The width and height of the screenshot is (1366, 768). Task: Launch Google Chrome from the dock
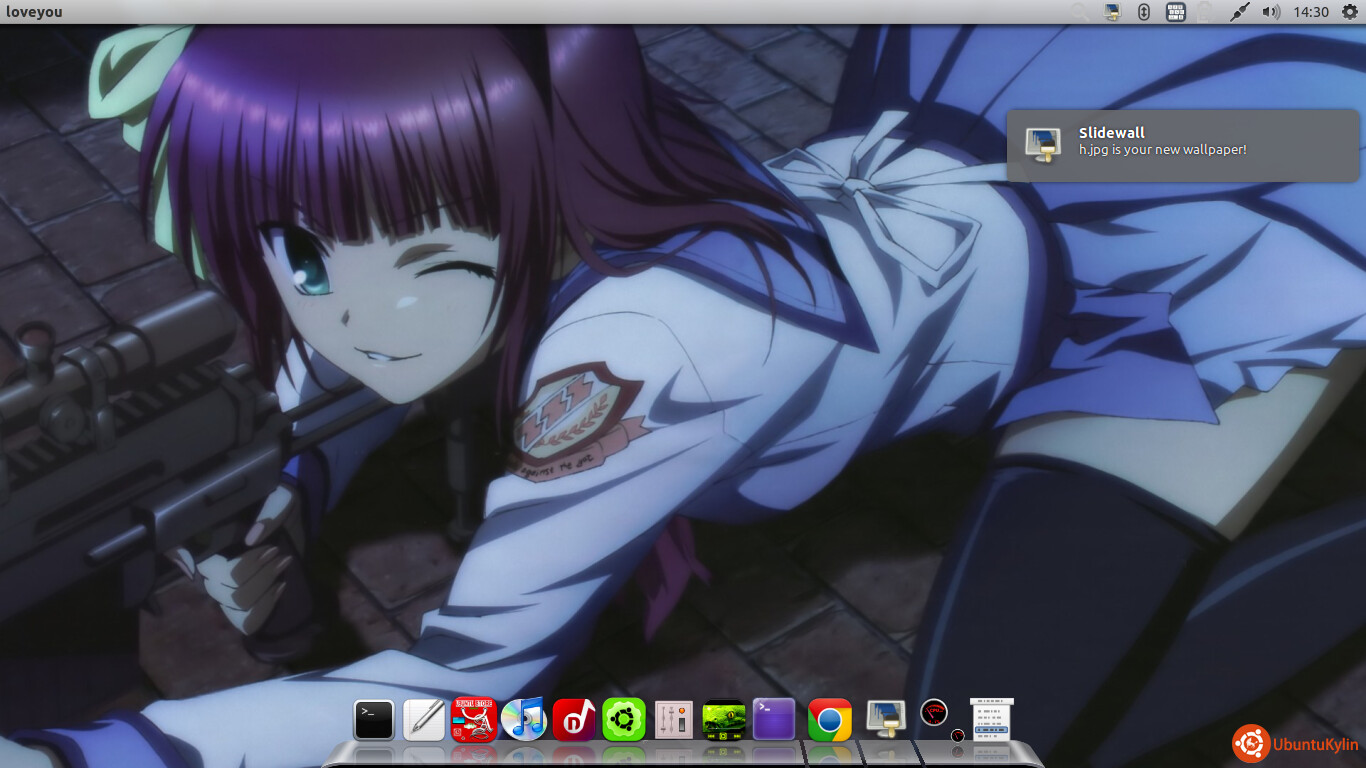point(829,720)
